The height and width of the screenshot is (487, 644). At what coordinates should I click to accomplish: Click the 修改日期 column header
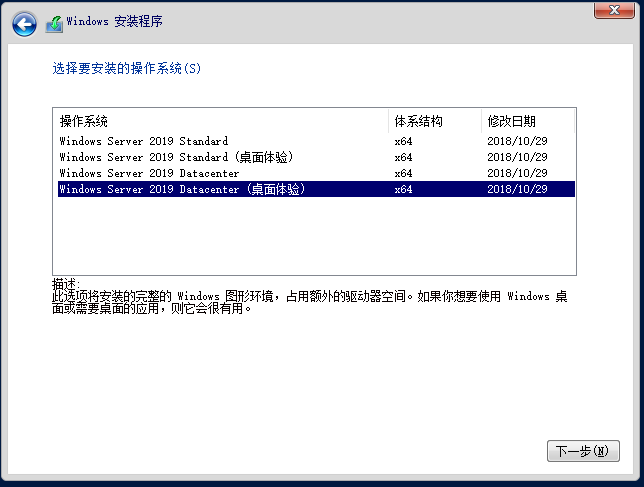coord(511,121)
